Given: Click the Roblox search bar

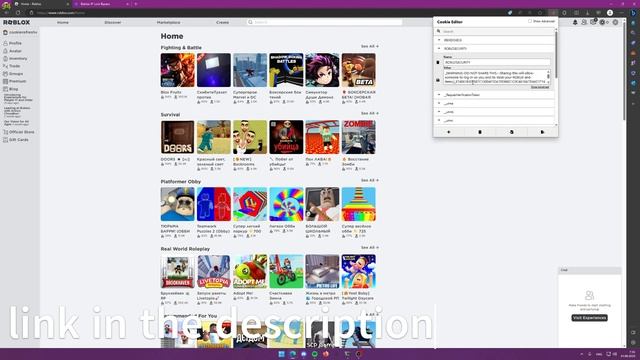Looking at the screenshot, I should pyautogui.click(x=324, y=22).
